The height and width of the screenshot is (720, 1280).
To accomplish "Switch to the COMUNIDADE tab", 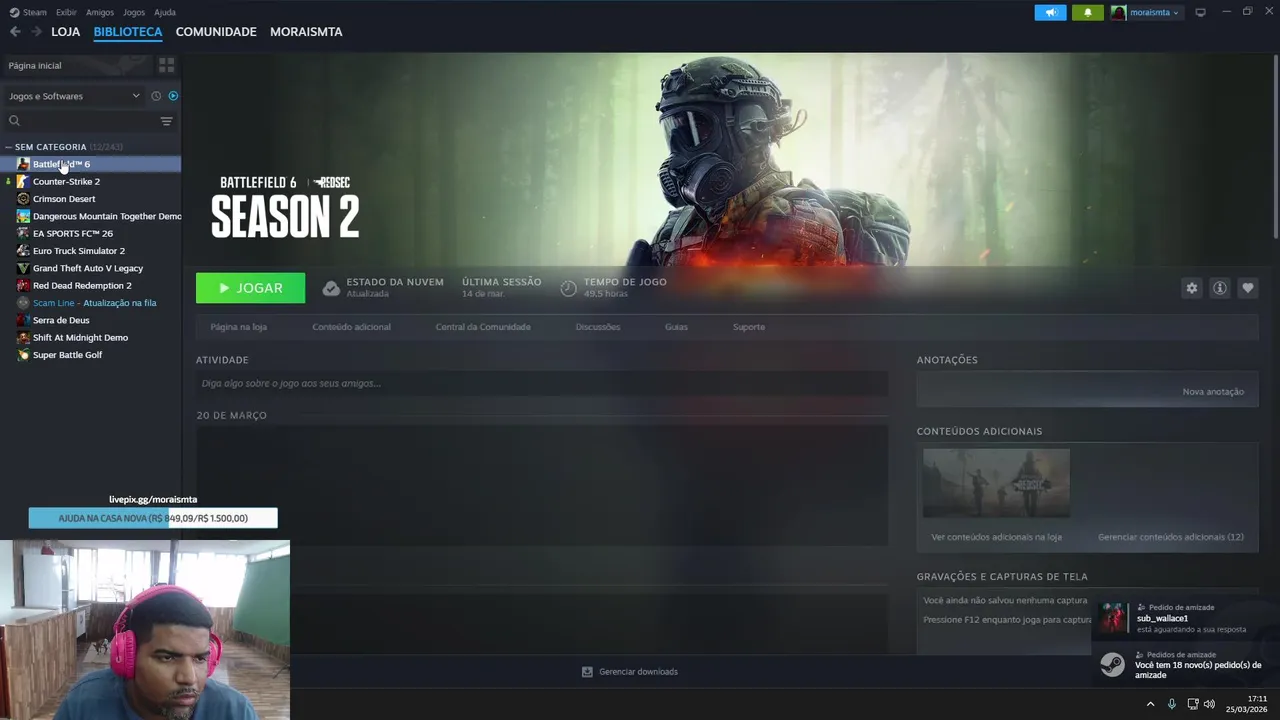I will coord(216,32).
